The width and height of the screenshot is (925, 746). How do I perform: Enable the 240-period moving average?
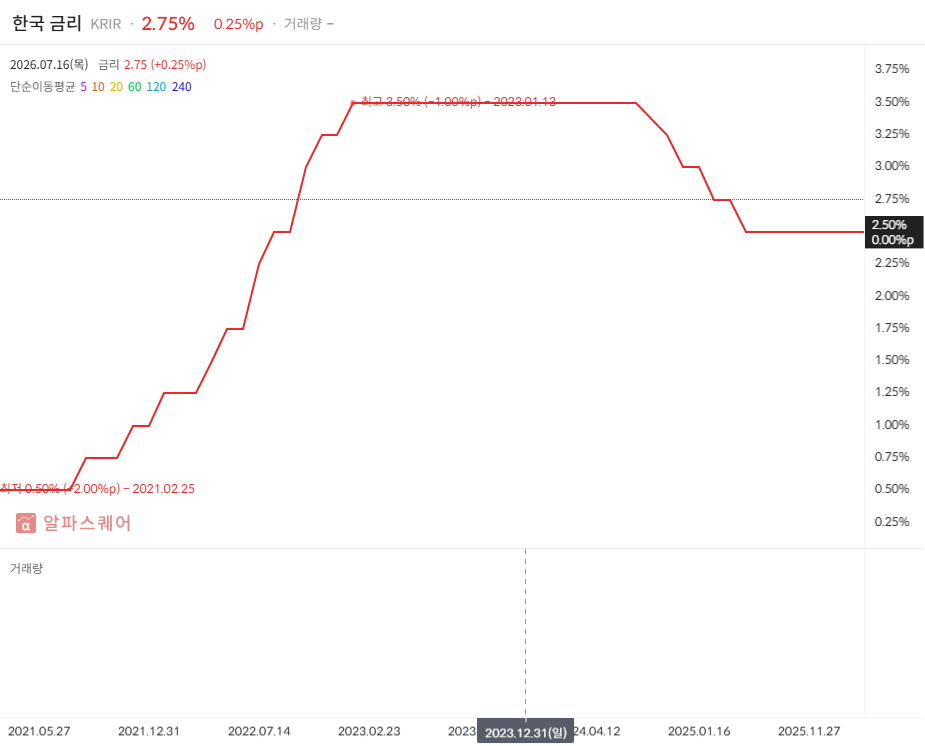pyautogui.click(x=182, y=87)
